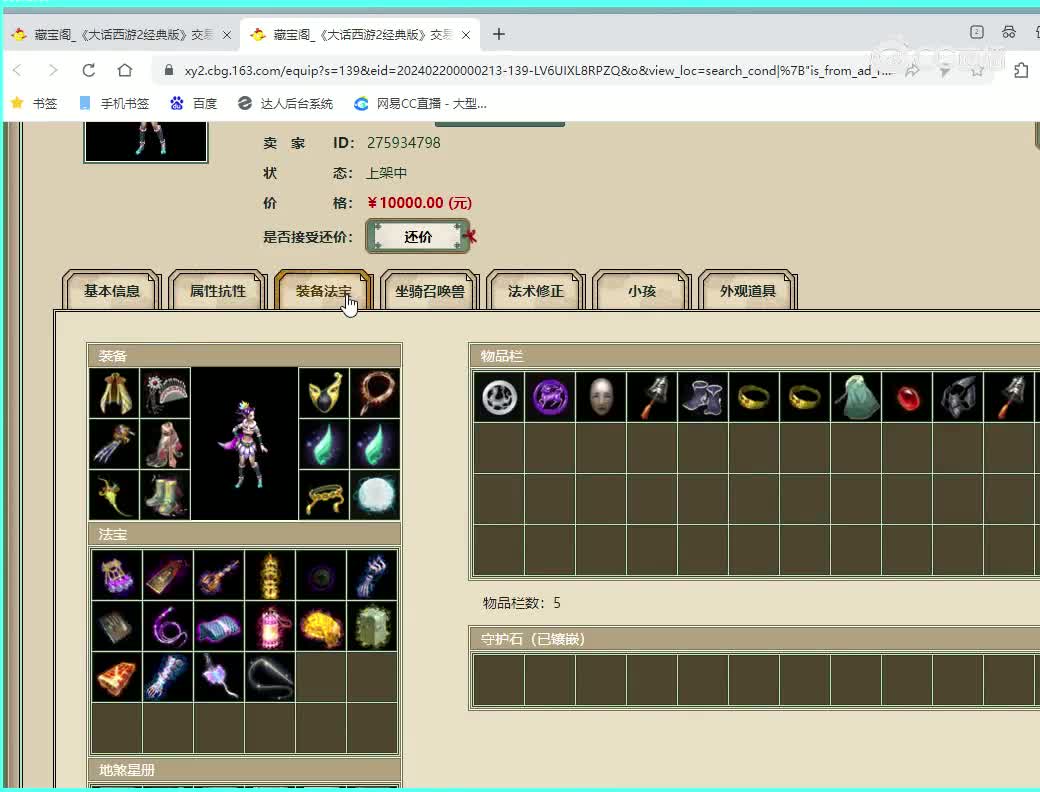
Task: Click the purple boots inventory item
Action: point(703,397)
